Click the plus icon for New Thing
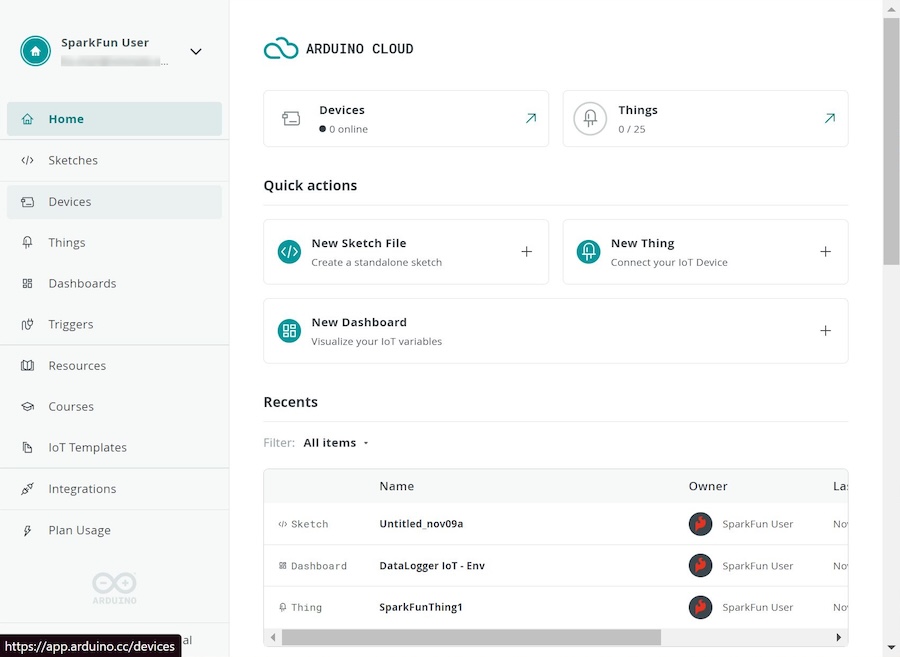The width and height of the screenshot is (900, 657). coord(825,252)
